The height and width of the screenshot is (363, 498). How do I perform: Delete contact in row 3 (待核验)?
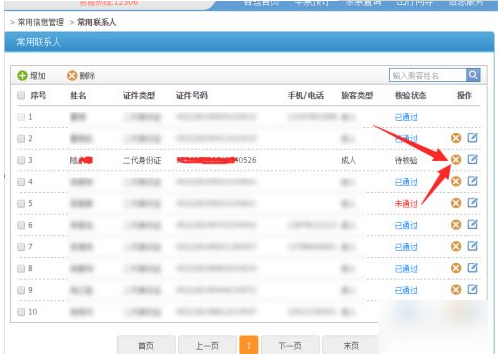pos(456,160)
